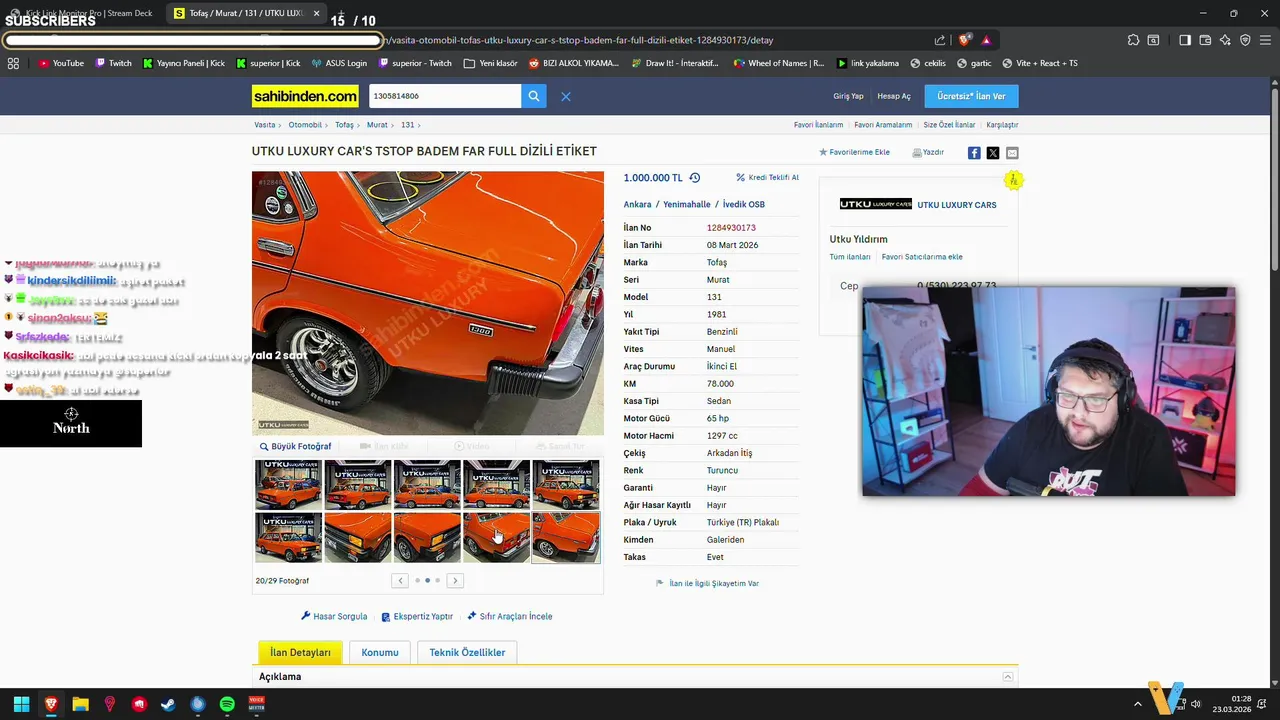Close the Tofaş / Murat / 131 browser tab

point(315,13)
